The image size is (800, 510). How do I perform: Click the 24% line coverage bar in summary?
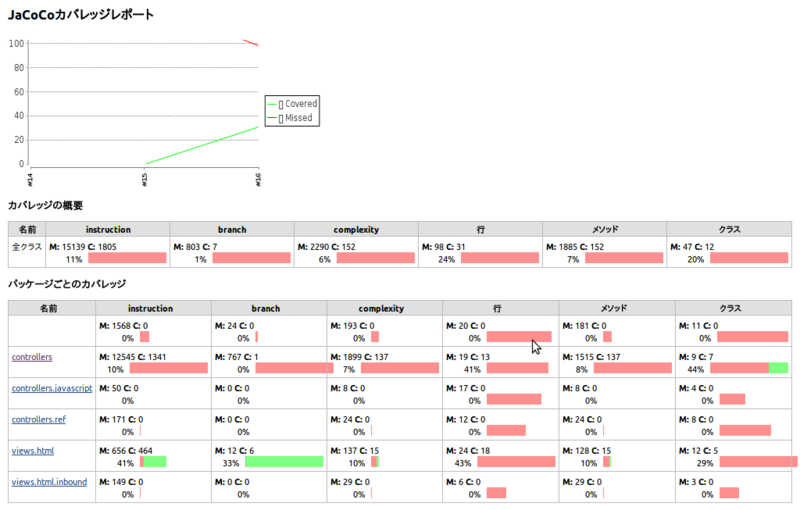500,259
